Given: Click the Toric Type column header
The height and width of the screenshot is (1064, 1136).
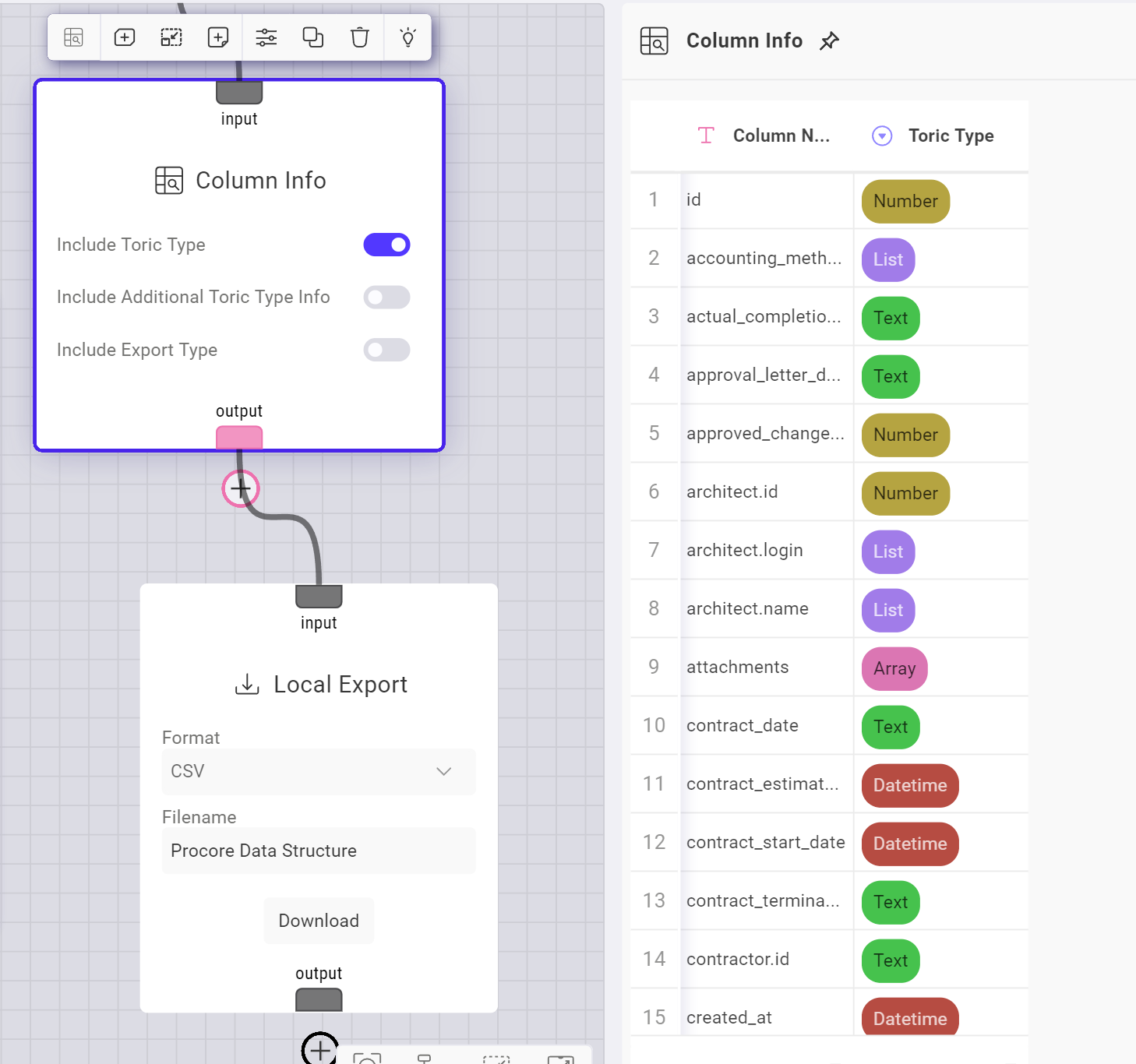Looking at the screenshot, I should tap(951, 136).
